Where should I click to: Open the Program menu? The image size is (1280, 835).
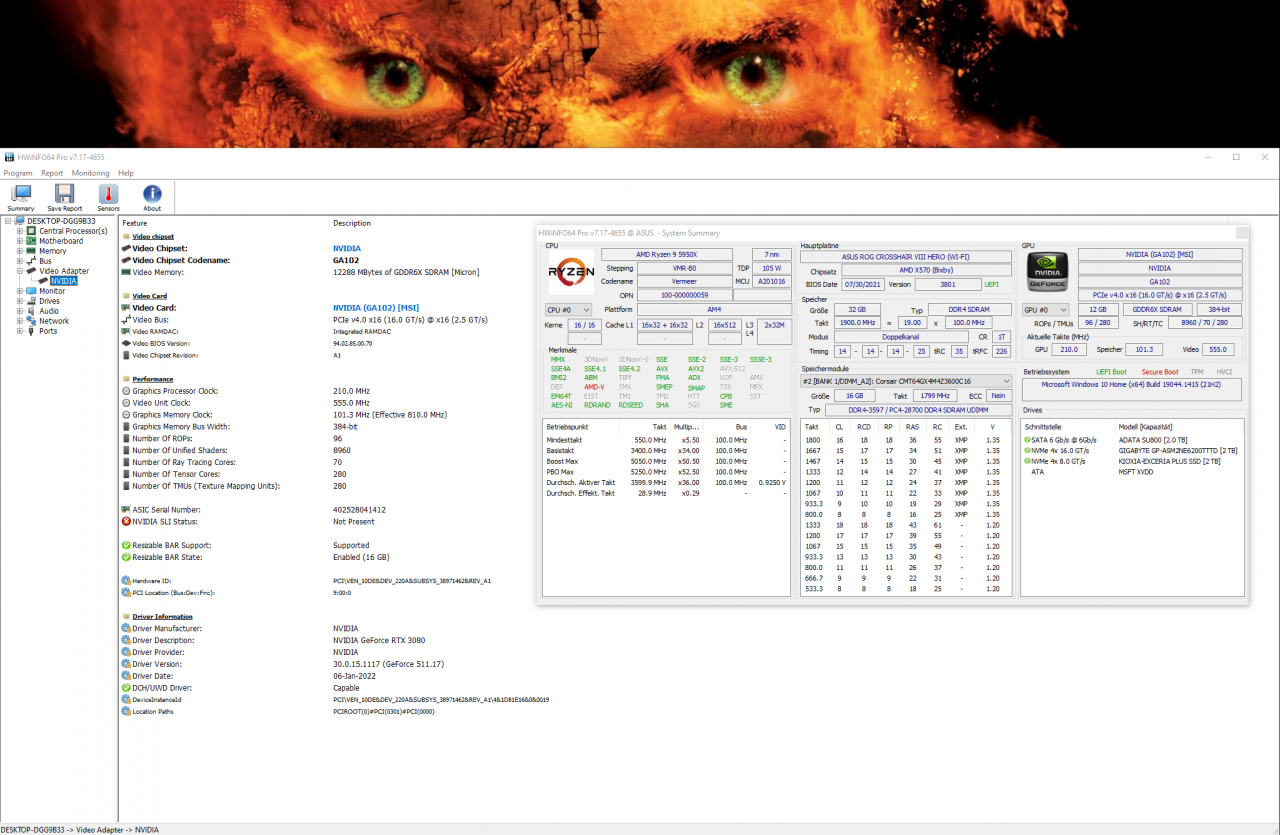tap(18, 173)
